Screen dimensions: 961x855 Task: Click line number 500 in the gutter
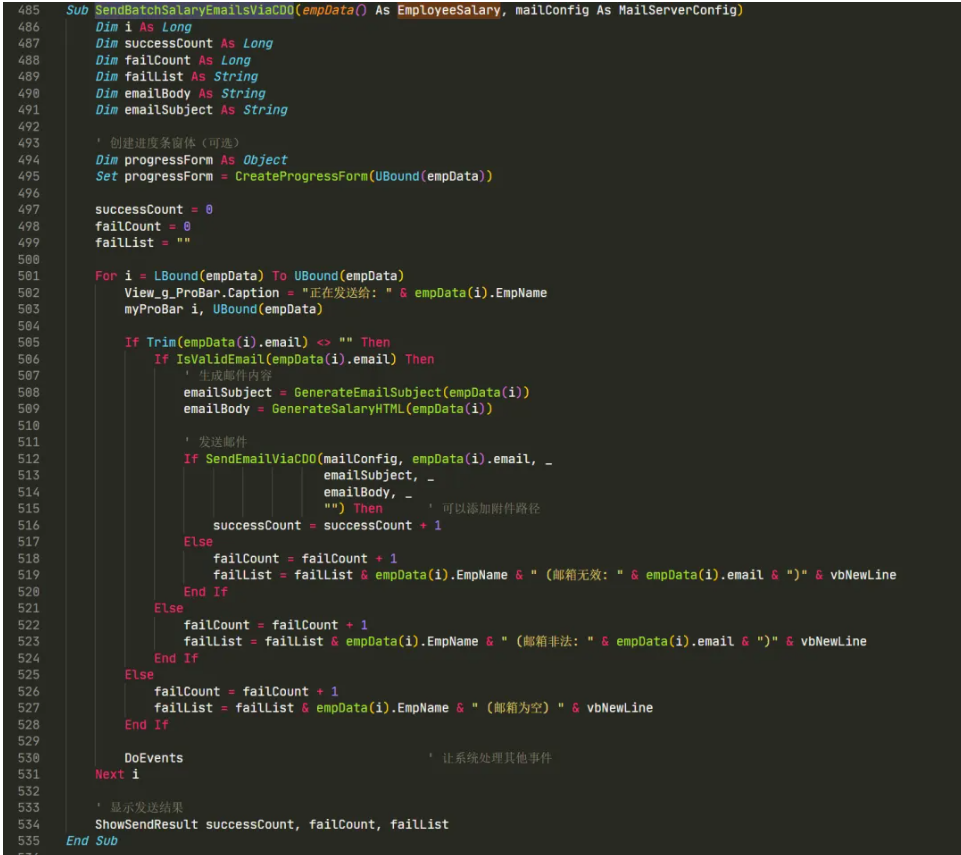(28, 260)
